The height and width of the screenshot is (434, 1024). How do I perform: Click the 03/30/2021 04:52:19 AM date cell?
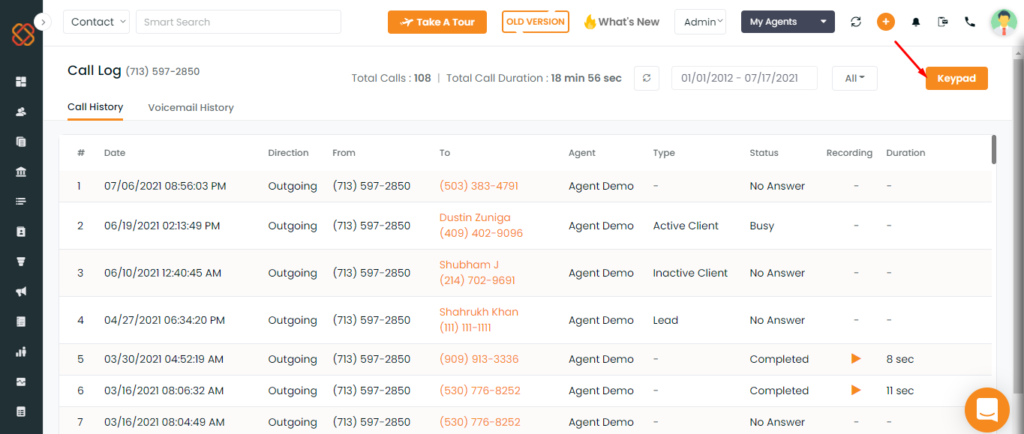164,359
